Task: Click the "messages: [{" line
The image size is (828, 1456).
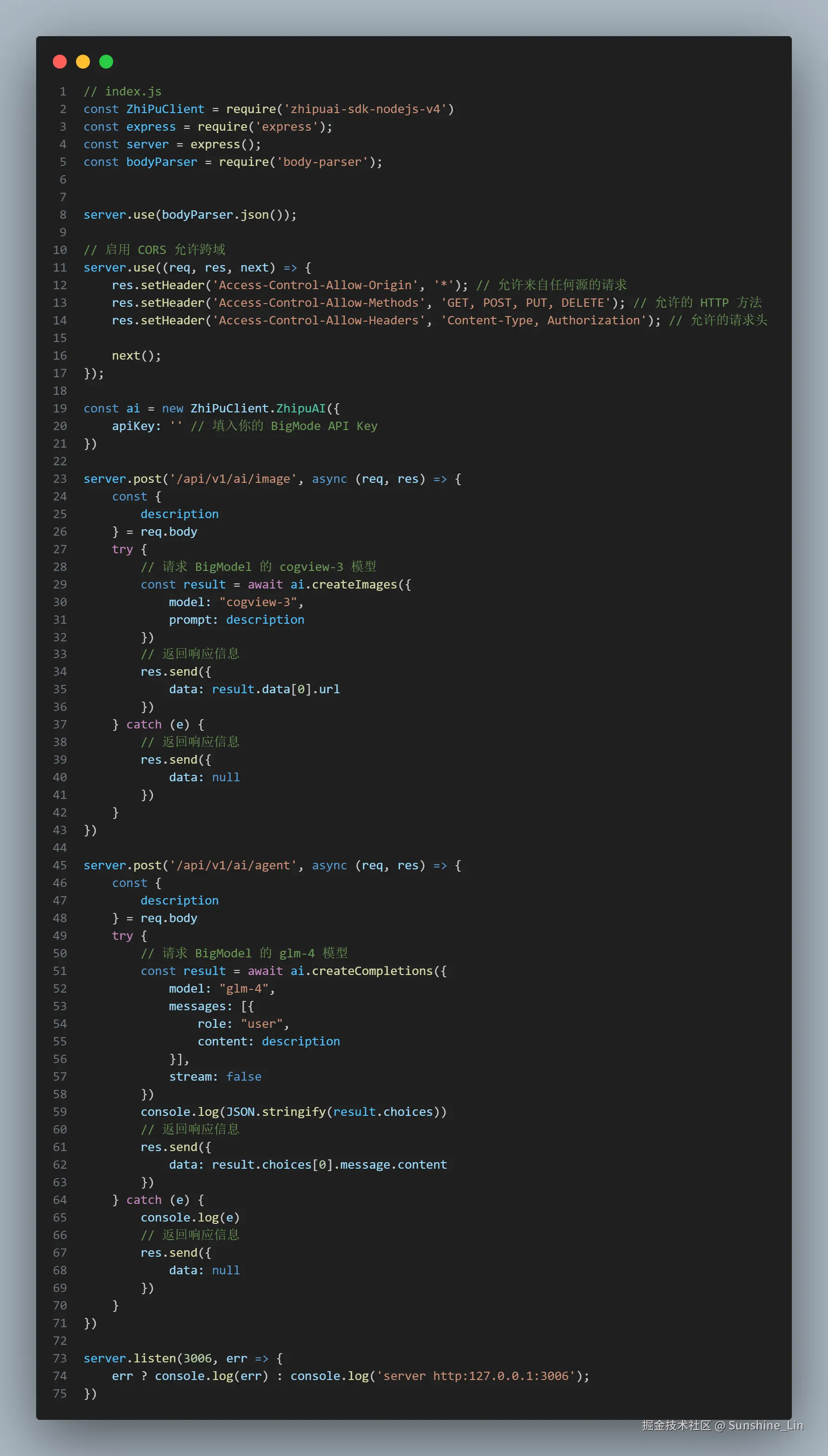Action: pyautogui.click(x=211, y=1007)
